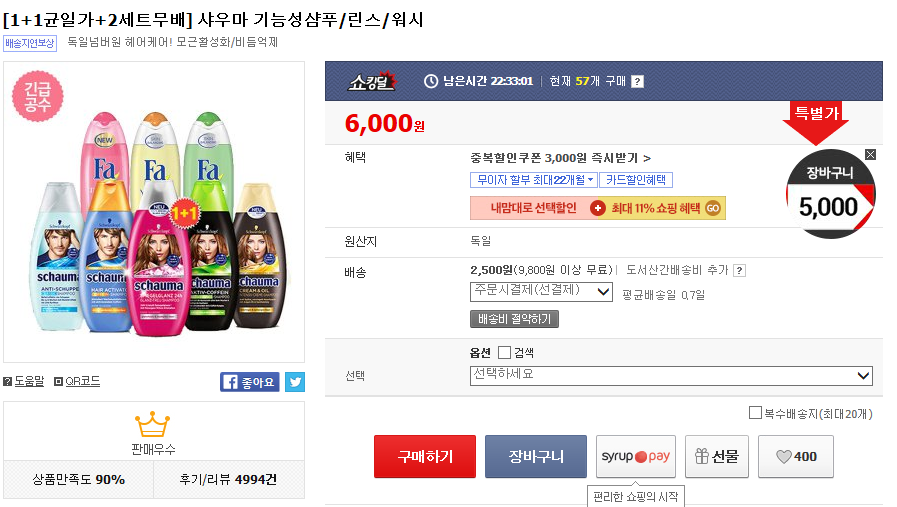
Task: Click the help icon next to 도서산간배송비 추가
Action: 739,270
